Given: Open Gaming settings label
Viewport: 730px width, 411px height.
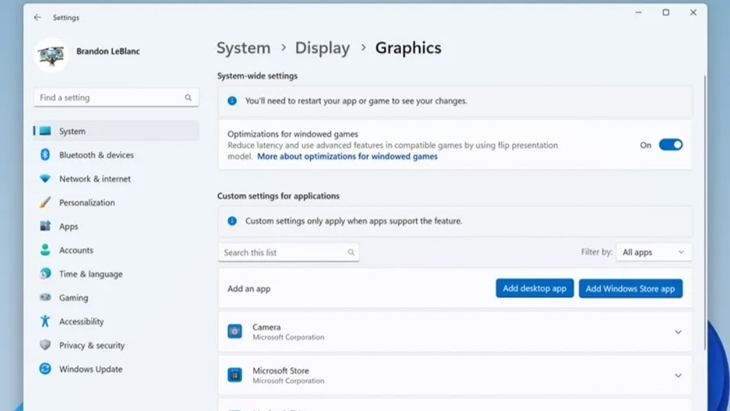Looking at the screenshot, I should 74,297.
